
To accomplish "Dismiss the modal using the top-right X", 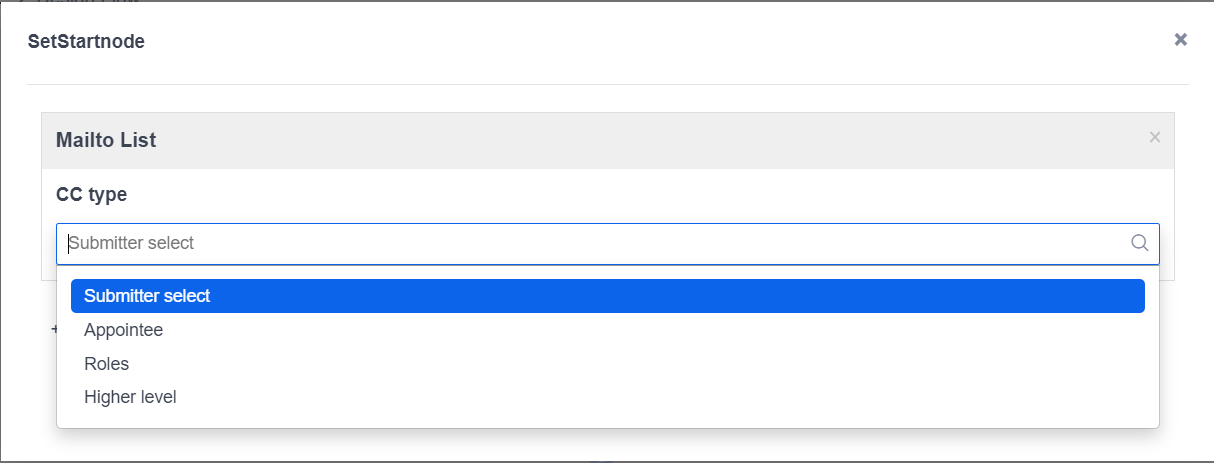I will click(x=1181, y=40).
